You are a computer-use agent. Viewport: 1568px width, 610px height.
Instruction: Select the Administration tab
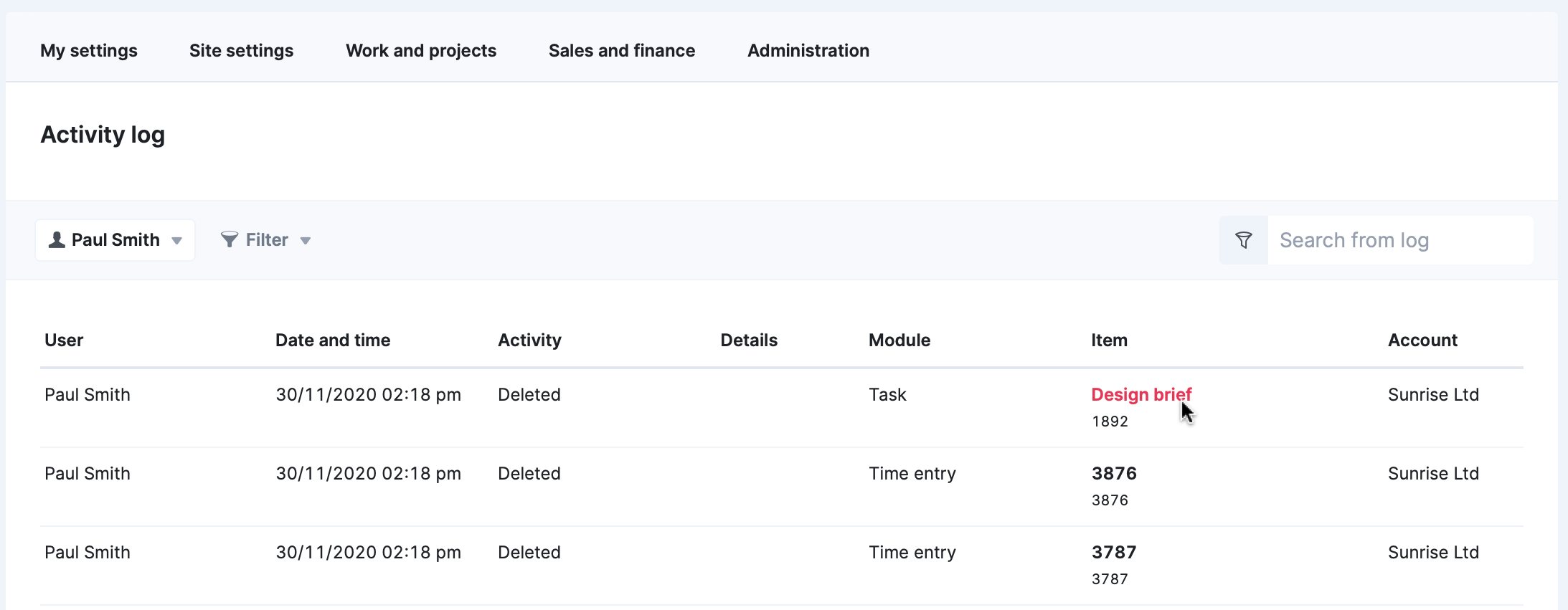[x=808, y=50]
